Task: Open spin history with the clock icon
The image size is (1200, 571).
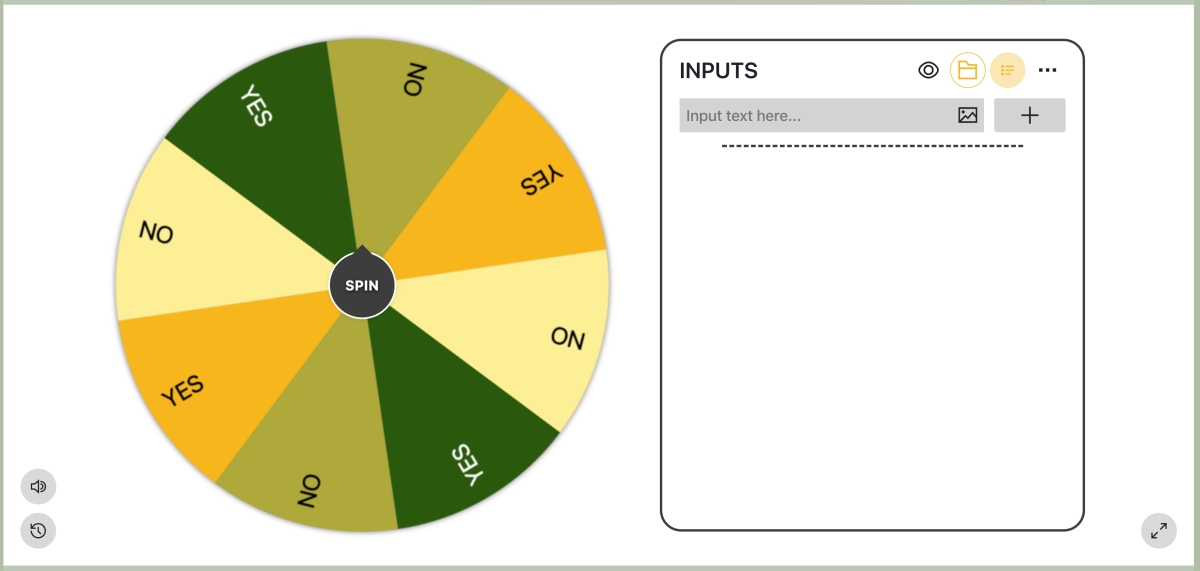Action: tap(38, 530)
